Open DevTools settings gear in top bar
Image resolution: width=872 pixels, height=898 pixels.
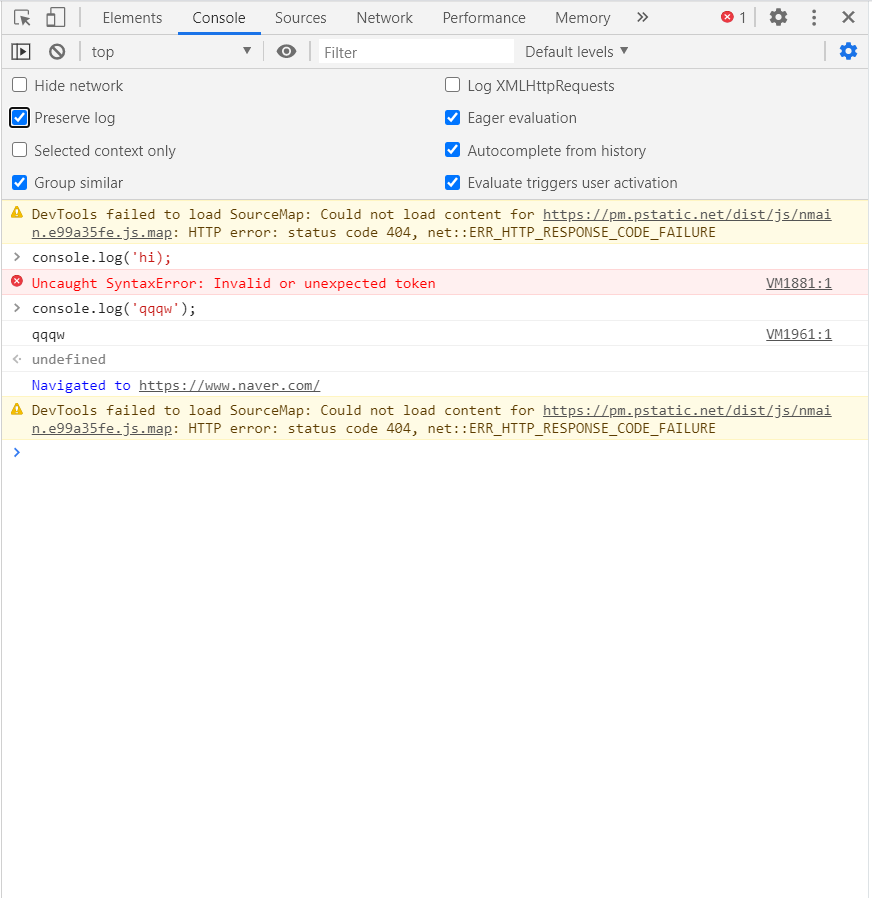[x=778, y=17]
